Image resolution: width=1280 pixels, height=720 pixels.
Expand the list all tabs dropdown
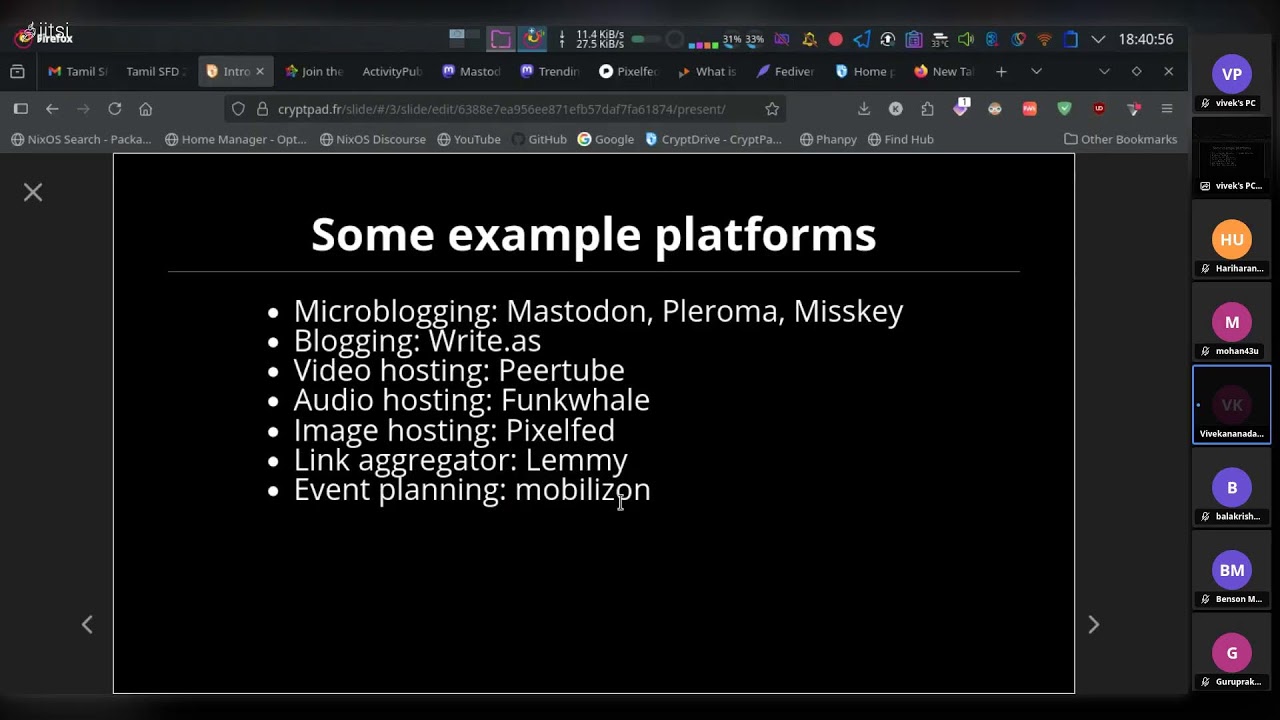click(1036, 71)
